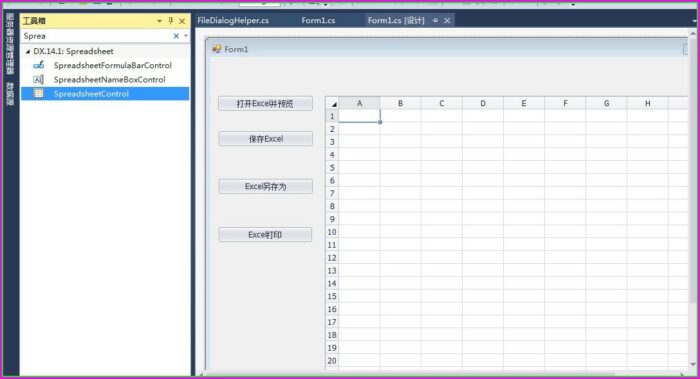Select column H header

[647, 104]
